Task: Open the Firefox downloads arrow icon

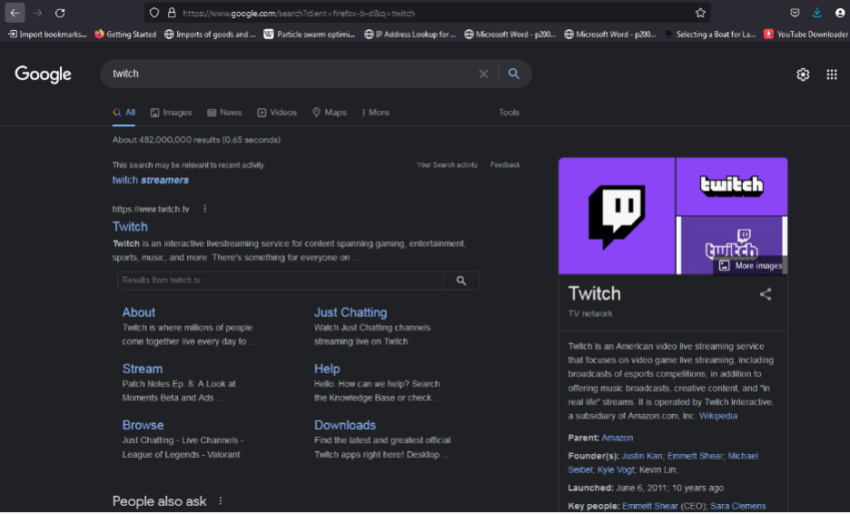Action: pos(817,13)
